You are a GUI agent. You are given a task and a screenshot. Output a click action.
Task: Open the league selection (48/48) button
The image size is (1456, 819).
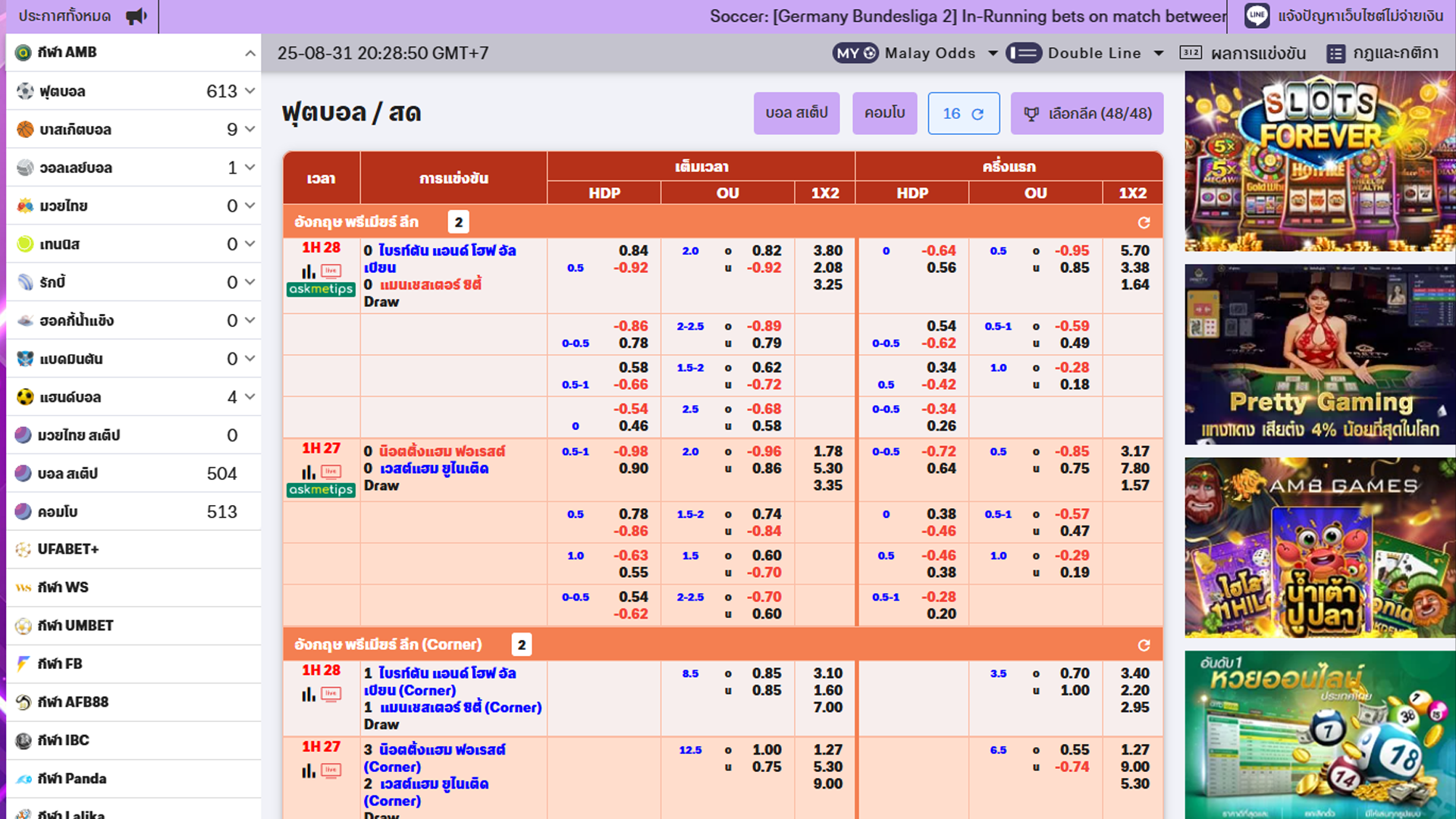pos(1087,114)
